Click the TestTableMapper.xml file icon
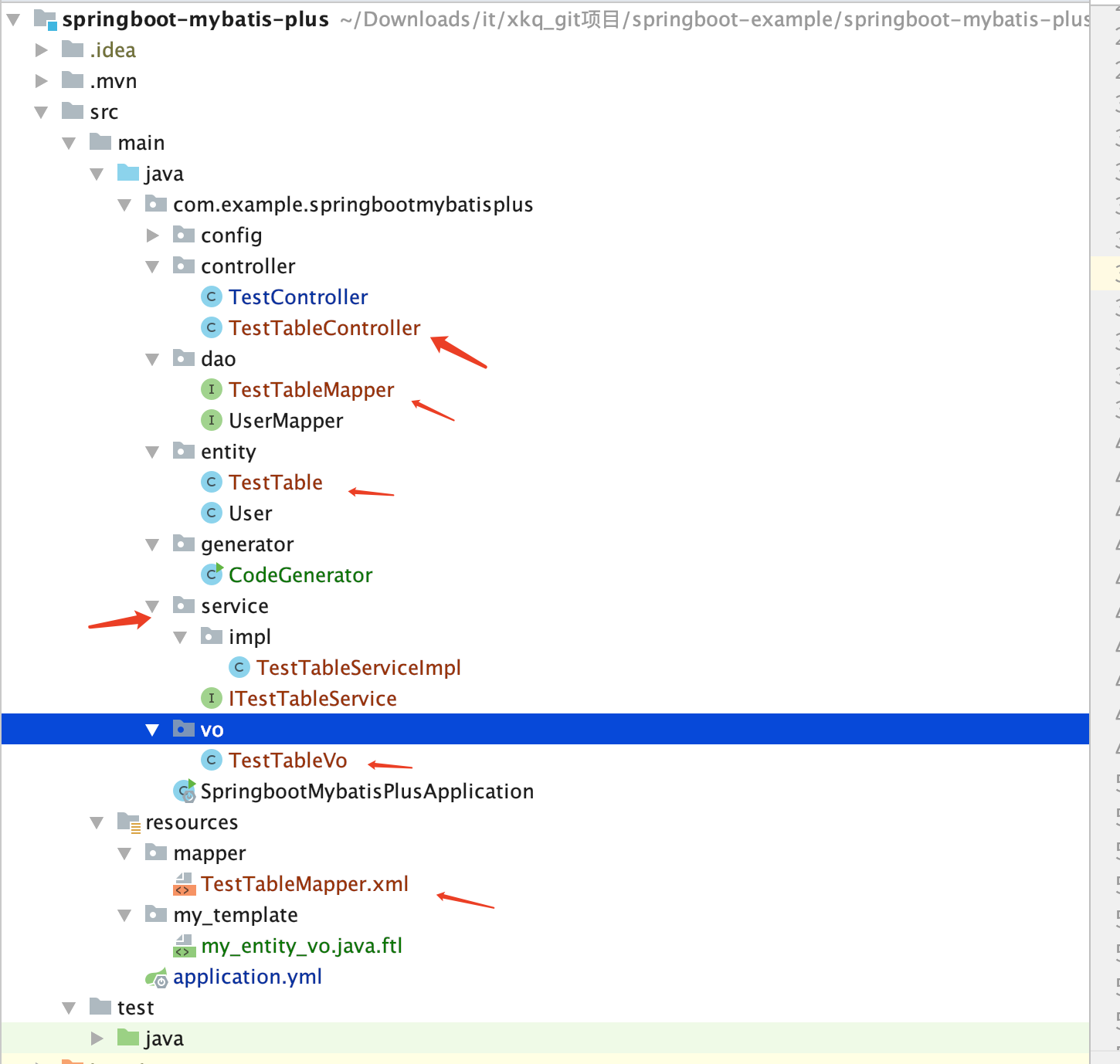The height and width of the screenshot is (1064, 1120). pyautogui.click(x=185, y=884)
